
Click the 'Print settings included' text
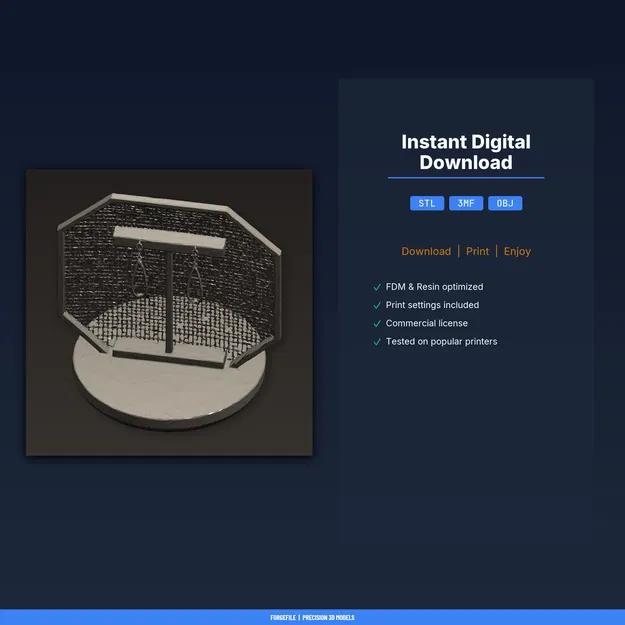point(432,305)
